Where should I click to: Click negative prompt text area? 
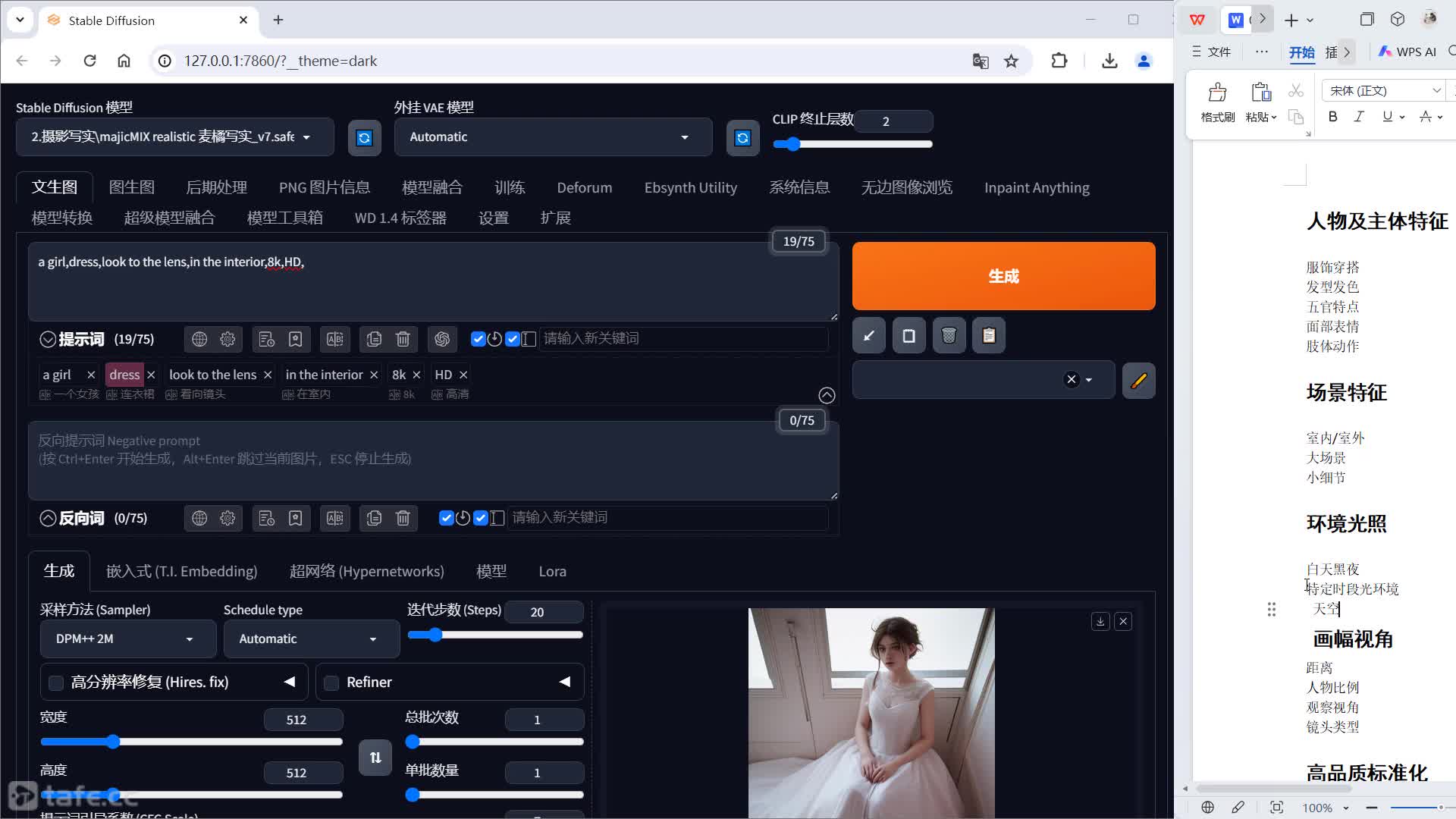pos(433,460)
